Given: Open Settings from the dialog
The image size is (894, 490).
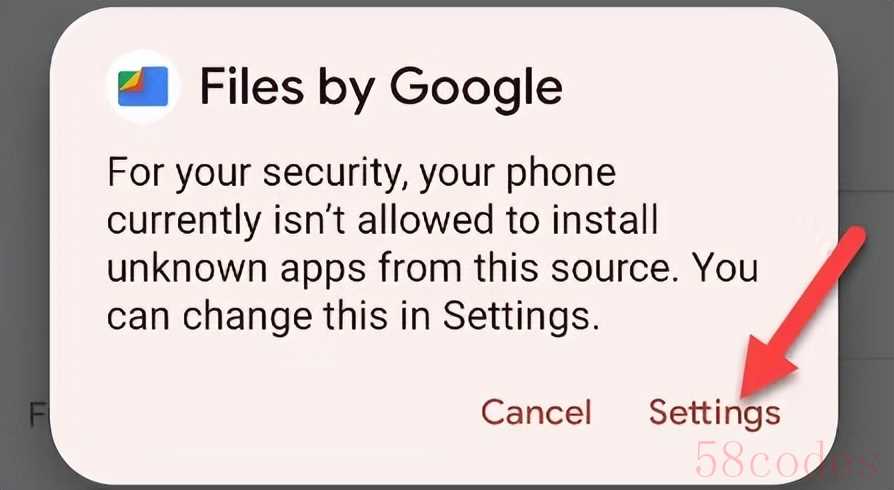Looking at the screenshot, I should pyautogui.click(x=714, y=412).
